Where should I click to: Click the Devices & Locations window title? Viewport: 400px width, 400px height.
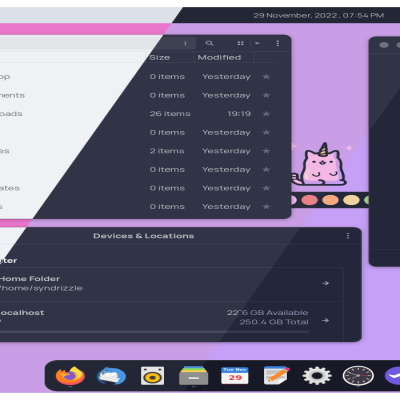(x=144, y=236)
